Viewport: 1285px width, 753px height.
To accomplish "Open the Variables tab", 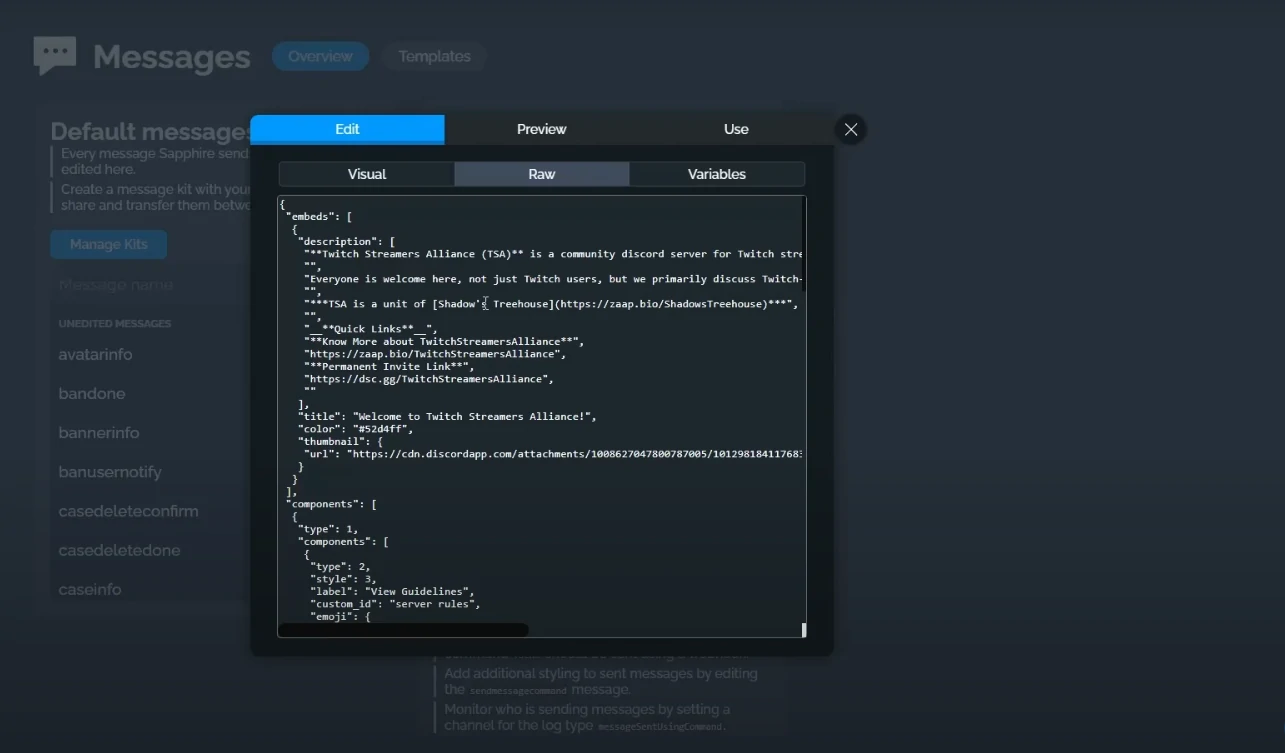I will point(717,174).
